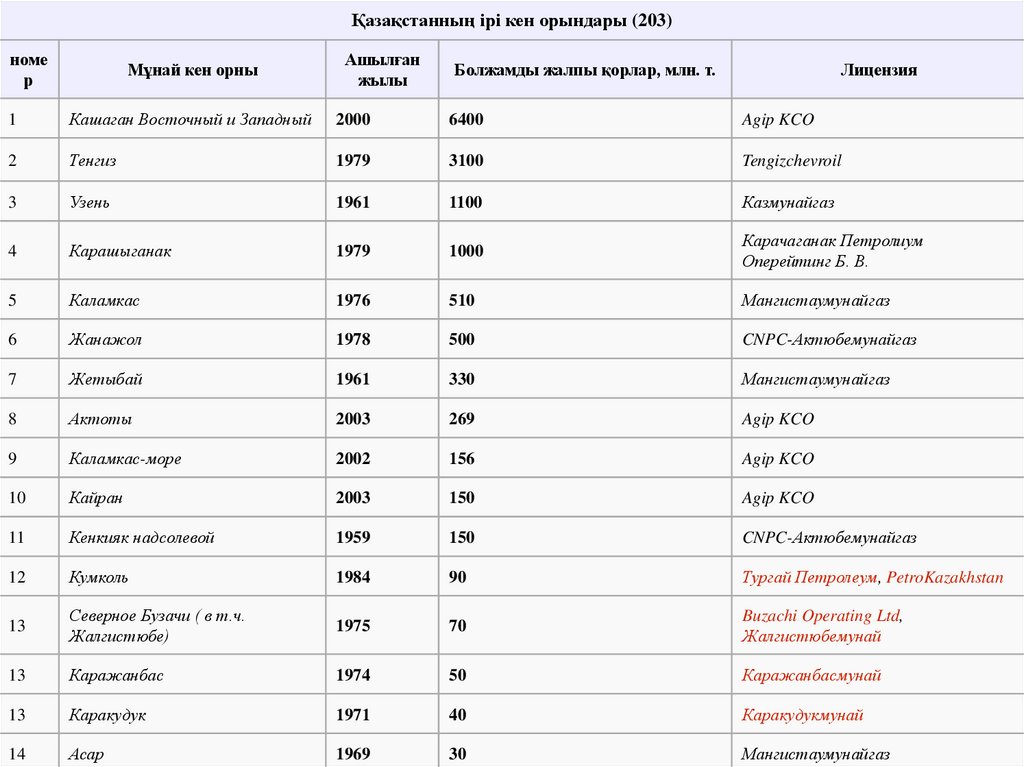
Task: Click the table title Қазақстанның ірі кен орындары
Action: point(511,21)
